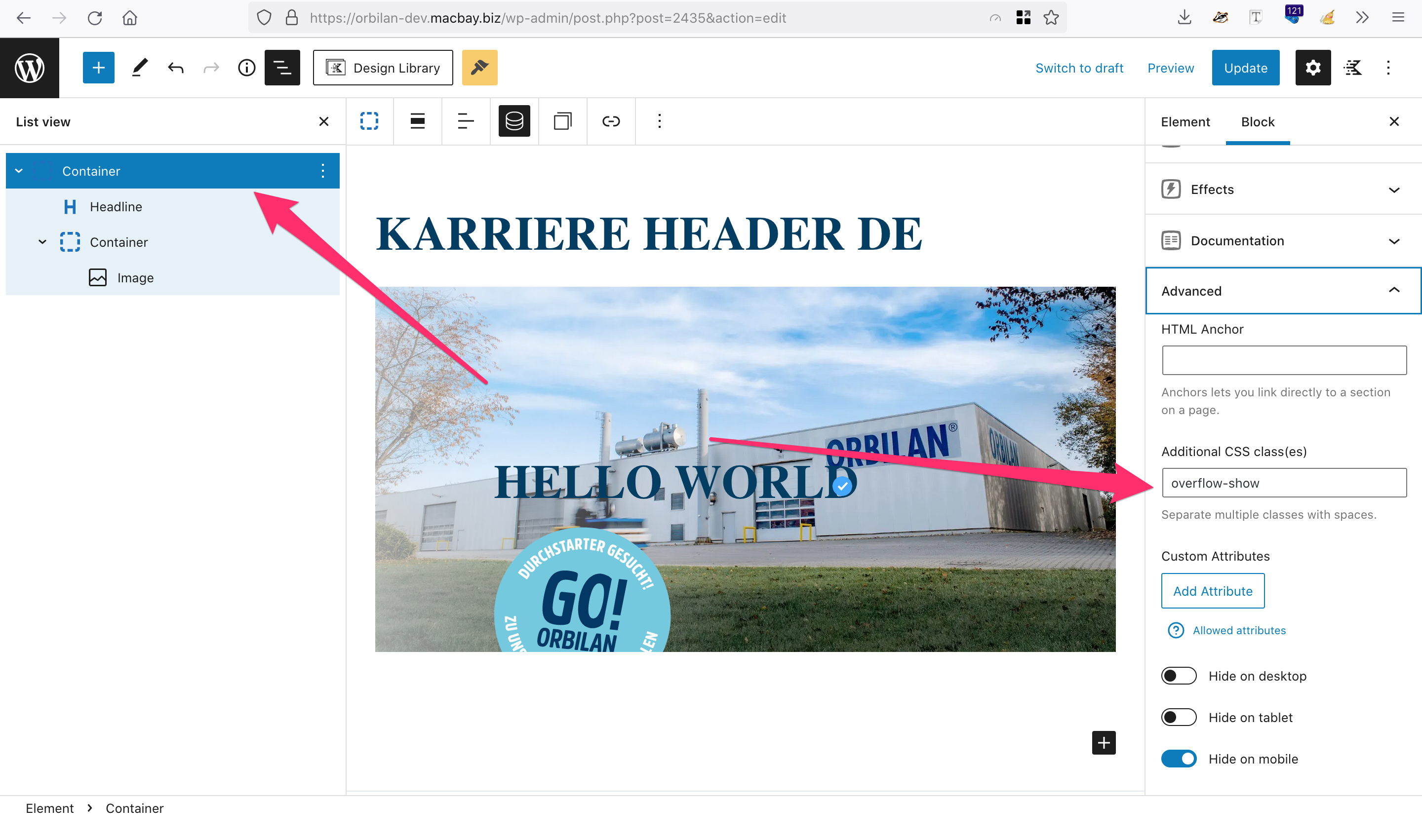This screenshot has width=1422, height=840.
Task: Bookmark this page with star
Action: (1051, 18)
